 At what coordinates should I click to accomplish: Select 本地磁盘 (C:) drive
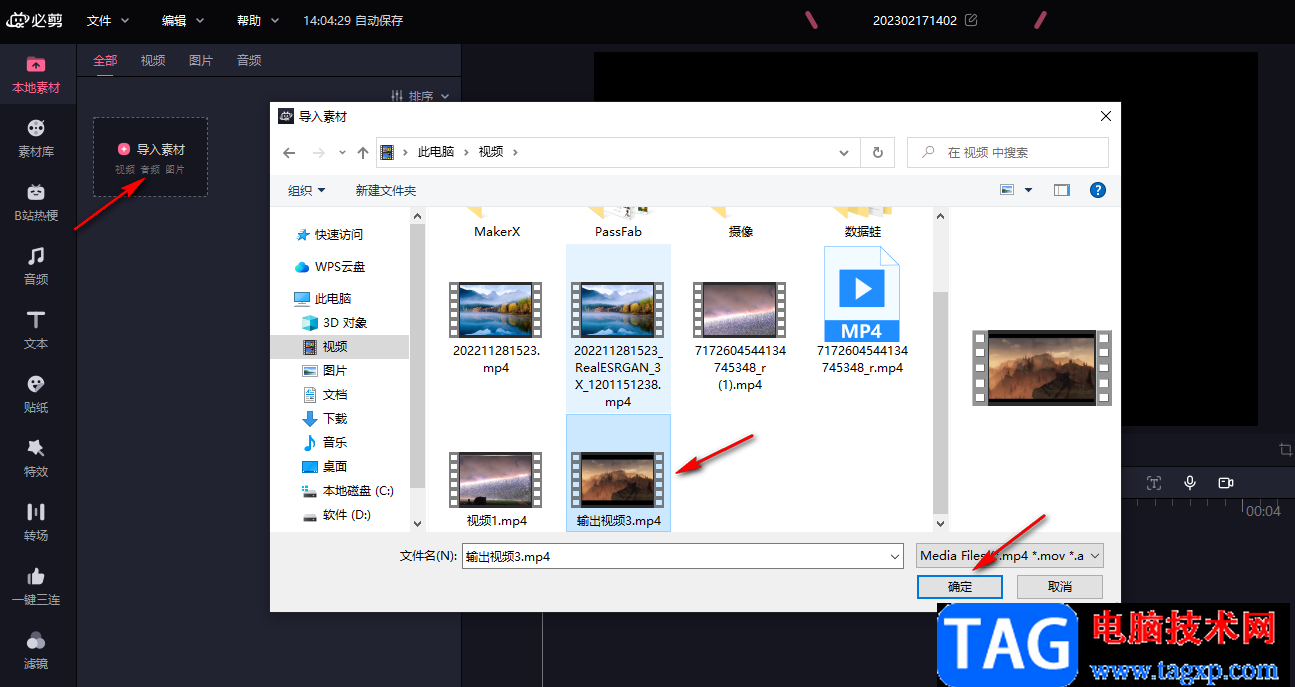point(348,490)
